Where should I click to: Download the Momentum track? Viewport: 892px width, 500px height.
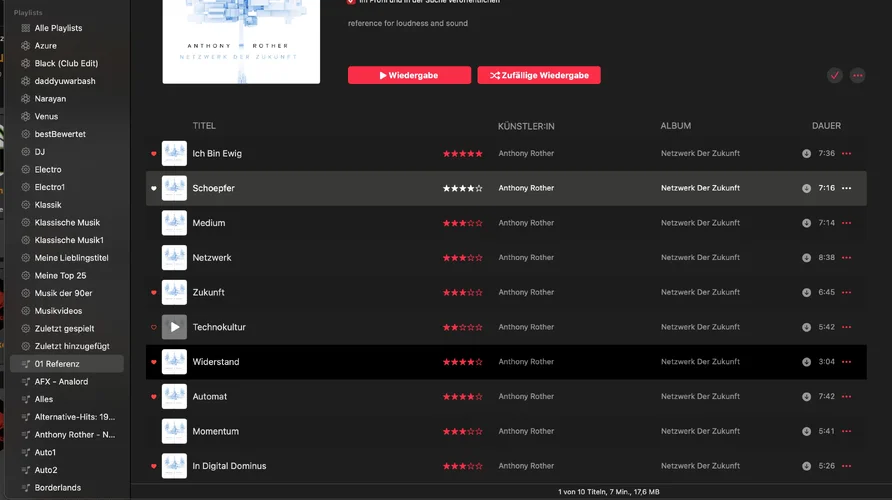pos(806,431)
